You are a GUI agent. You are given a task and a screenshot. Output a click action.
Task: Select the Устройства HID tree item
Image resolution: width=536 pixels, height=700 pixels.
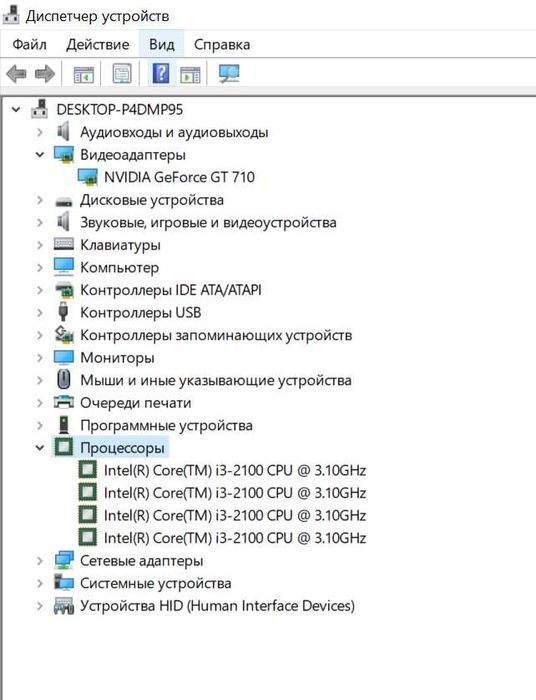pos(217,606)
